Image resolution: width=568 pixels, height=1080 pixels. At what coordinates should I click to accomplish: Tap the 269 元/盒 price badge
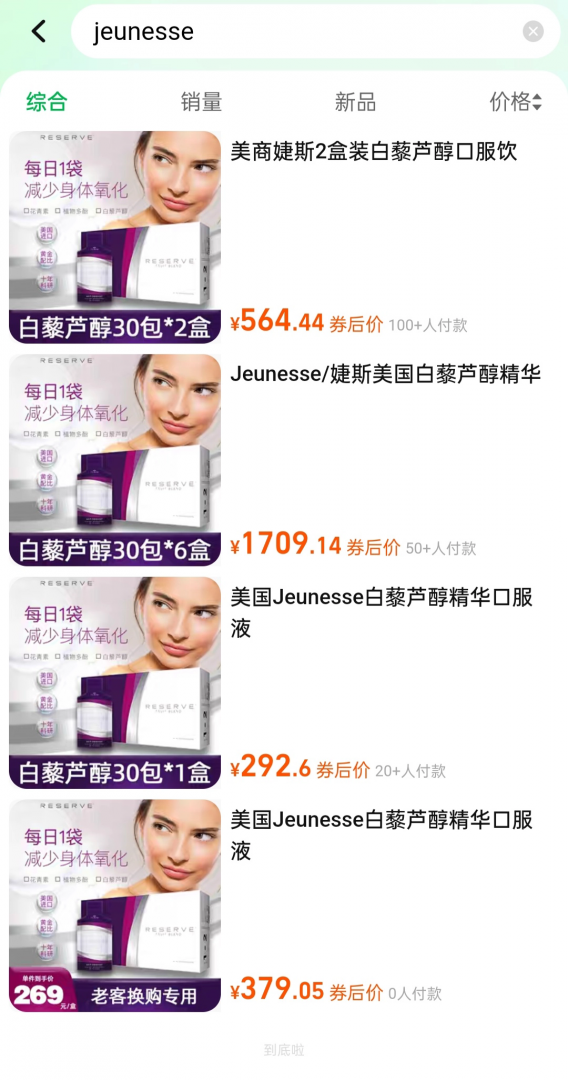point(43,992)
